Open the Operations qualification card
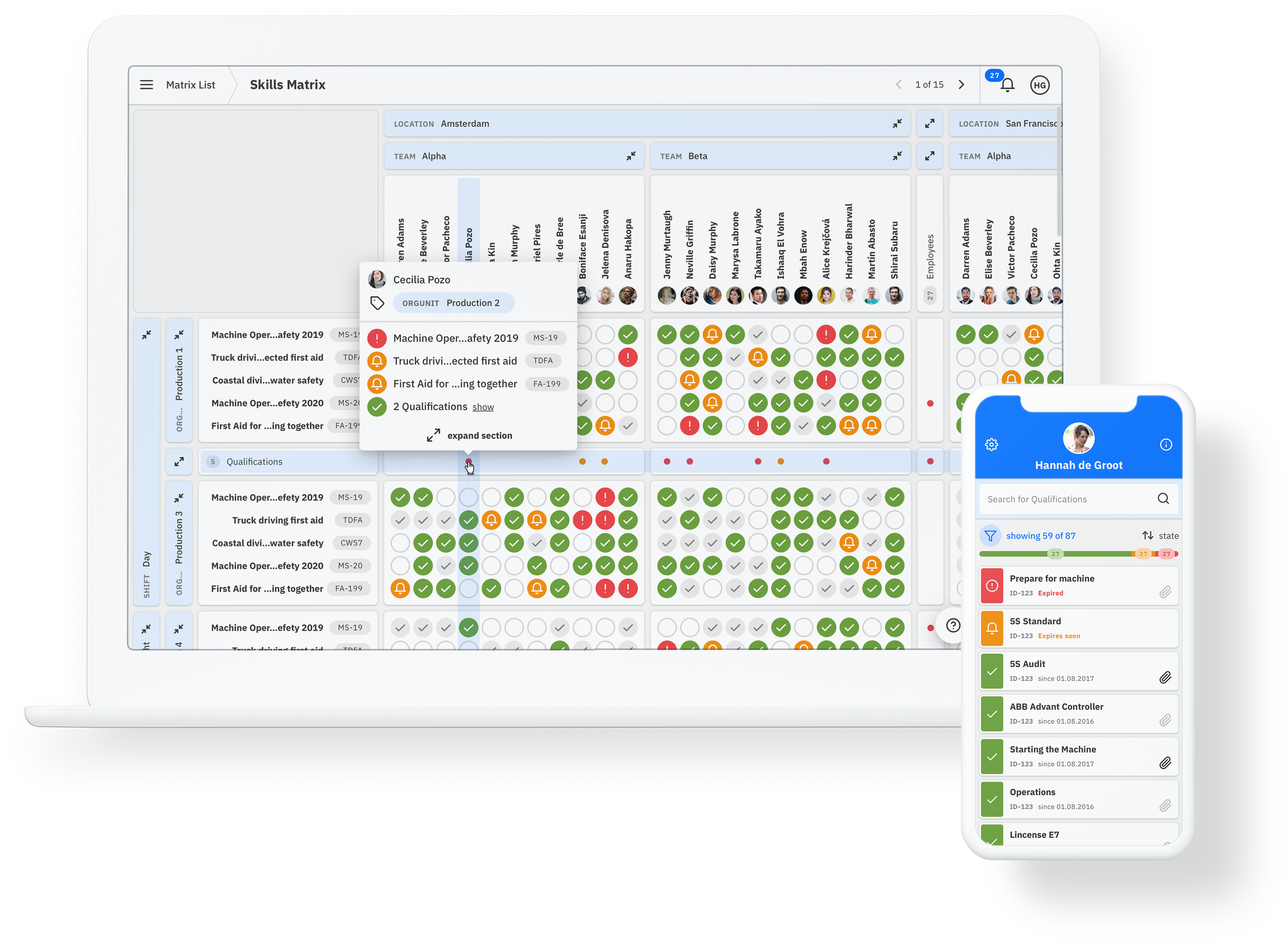1288x943 pixels. pos(1078,799)
